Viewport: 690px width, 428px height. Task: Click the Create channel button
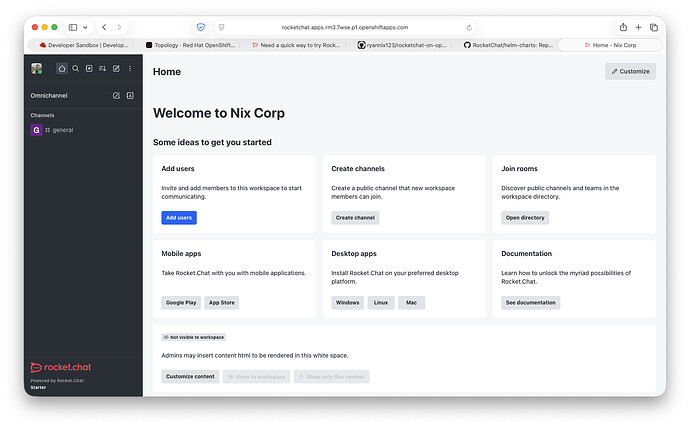(355, 218)
